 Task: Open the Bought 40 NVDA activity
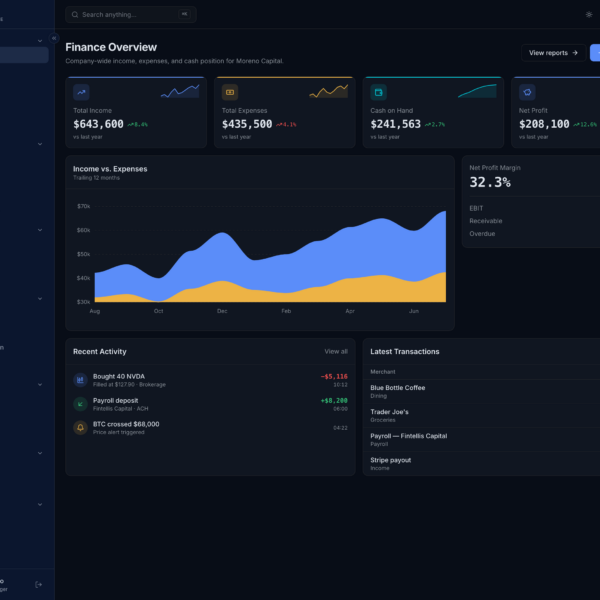(210, 380)
